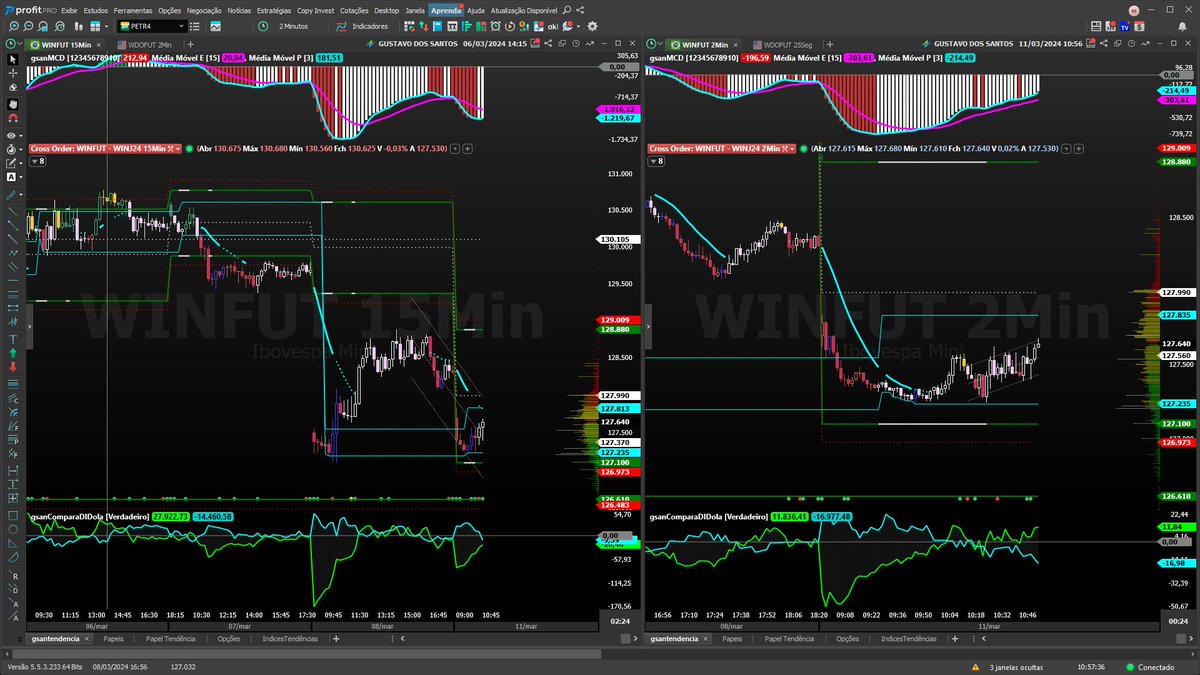Image resolution: width=1200 pixels, height=675 pixels.
Task: Click the Opções tab at bottom right
Action: point(847,638)
